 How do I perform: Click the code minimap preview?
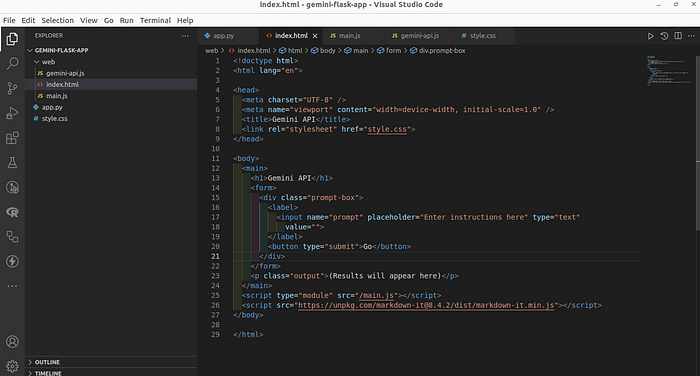(x=669, y=71)
